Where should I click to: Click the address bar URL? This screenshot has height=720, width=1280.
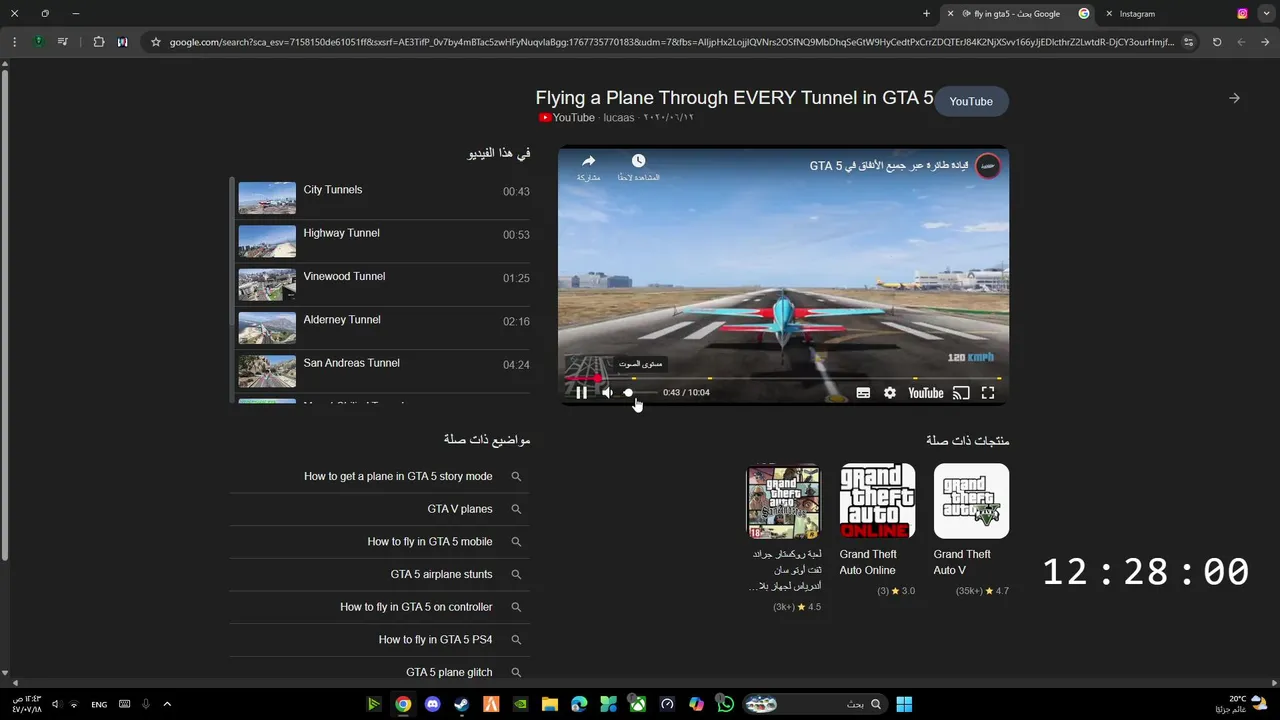(672, 42)
